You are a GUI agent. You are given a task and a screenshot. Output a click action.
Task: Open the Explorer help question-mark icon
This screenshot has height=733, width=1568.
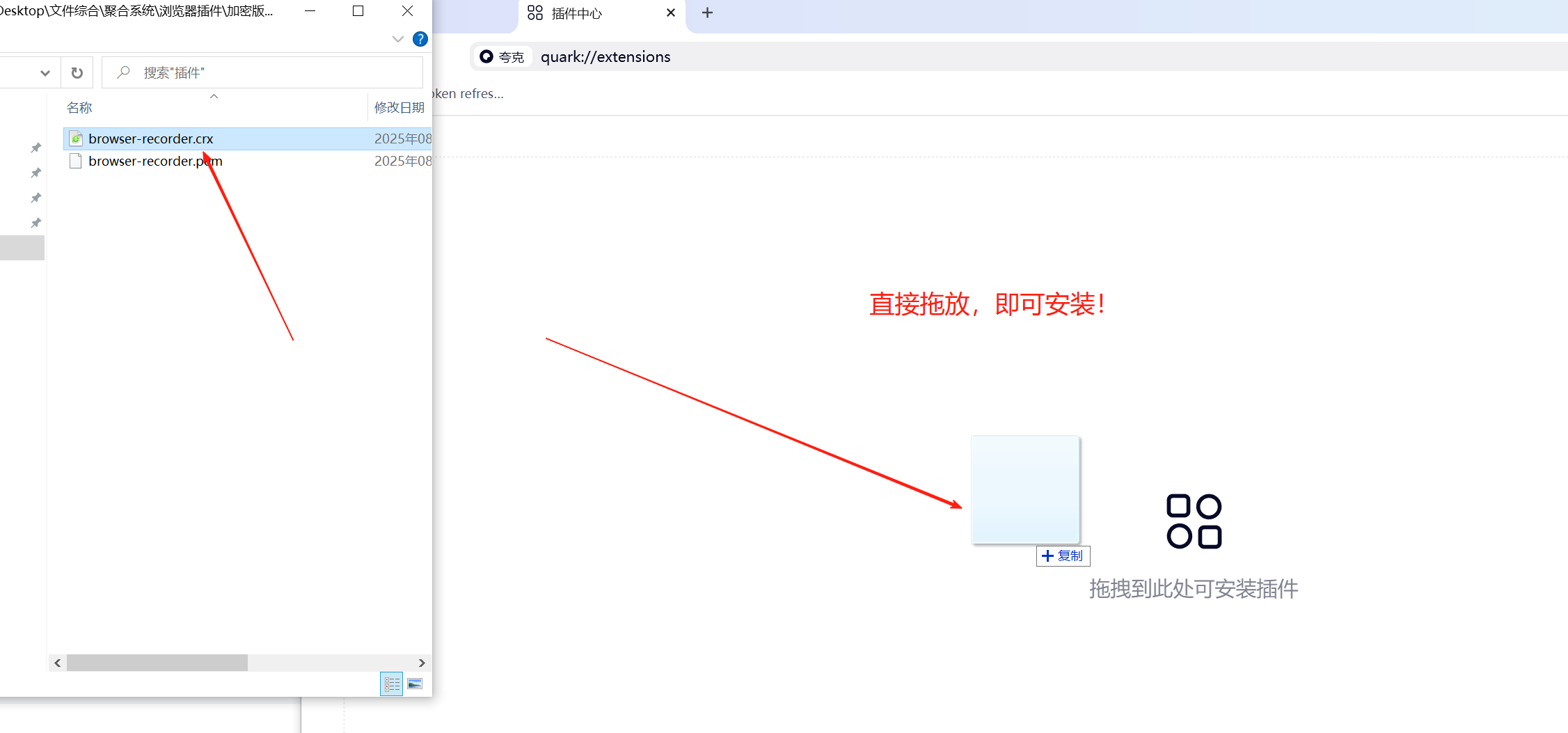(420, 39)
